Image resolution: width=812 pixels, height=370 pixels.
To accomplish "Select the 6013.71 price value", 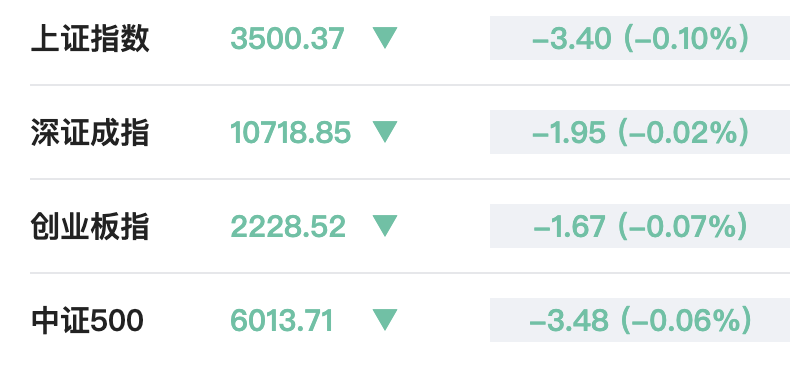I will tap(282, 320).
